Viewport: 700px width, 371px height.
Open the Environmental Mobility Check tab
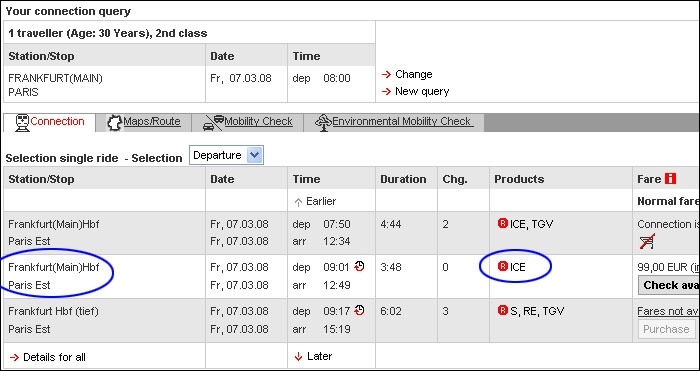402,122
